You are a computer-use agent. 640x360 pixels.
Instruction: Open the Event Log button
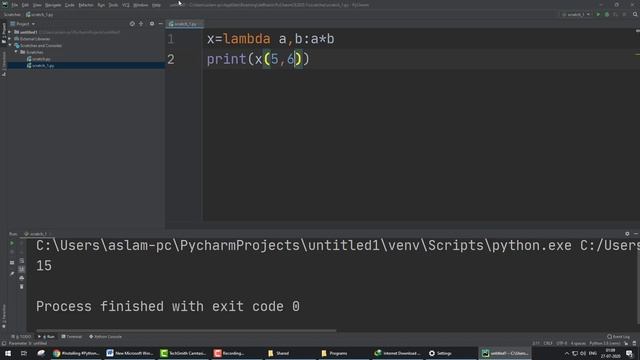618,337
